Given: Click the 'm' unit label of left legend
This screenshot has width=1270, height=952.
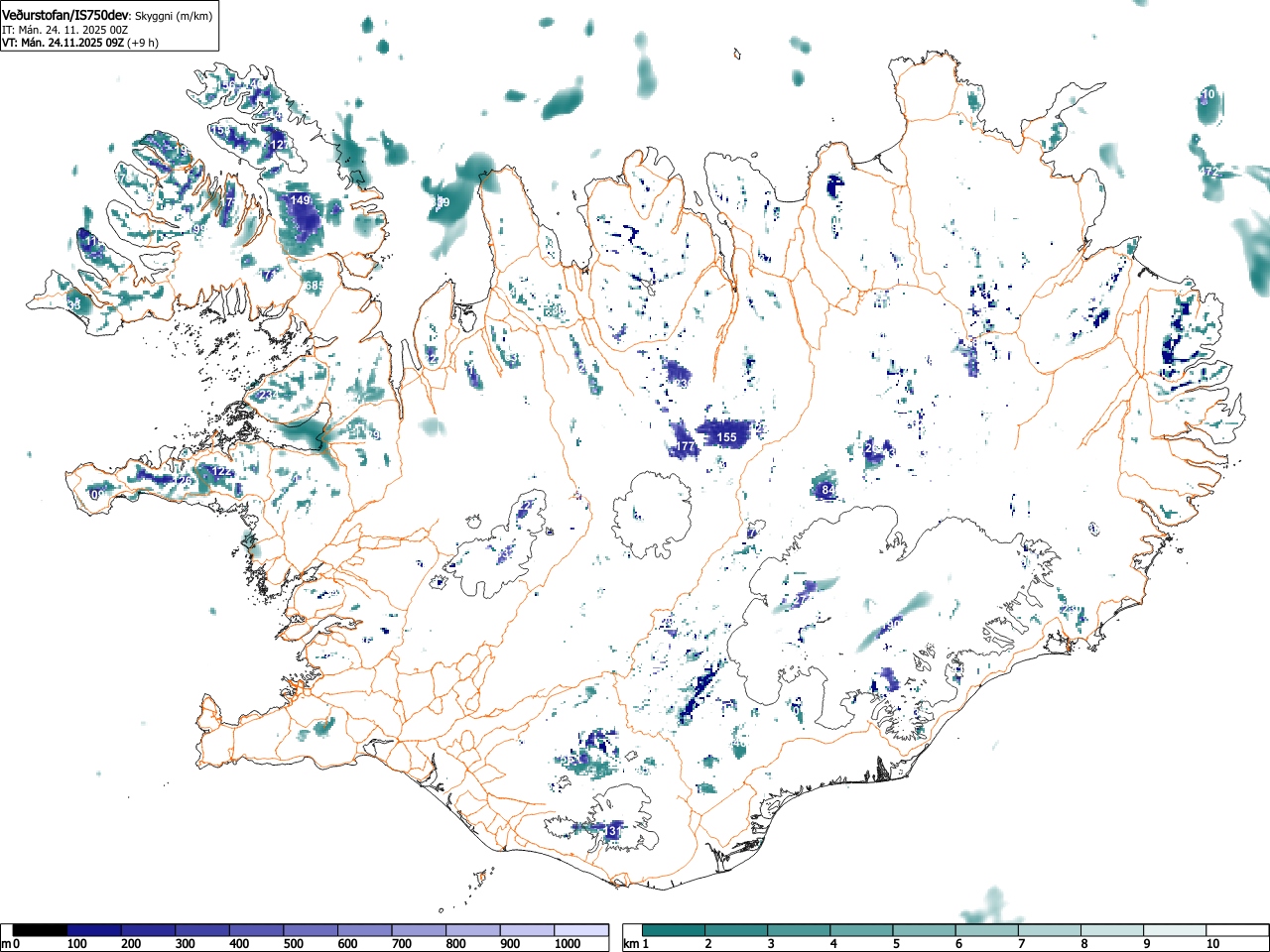Looking at the screenshot, I should pos(7,944).
